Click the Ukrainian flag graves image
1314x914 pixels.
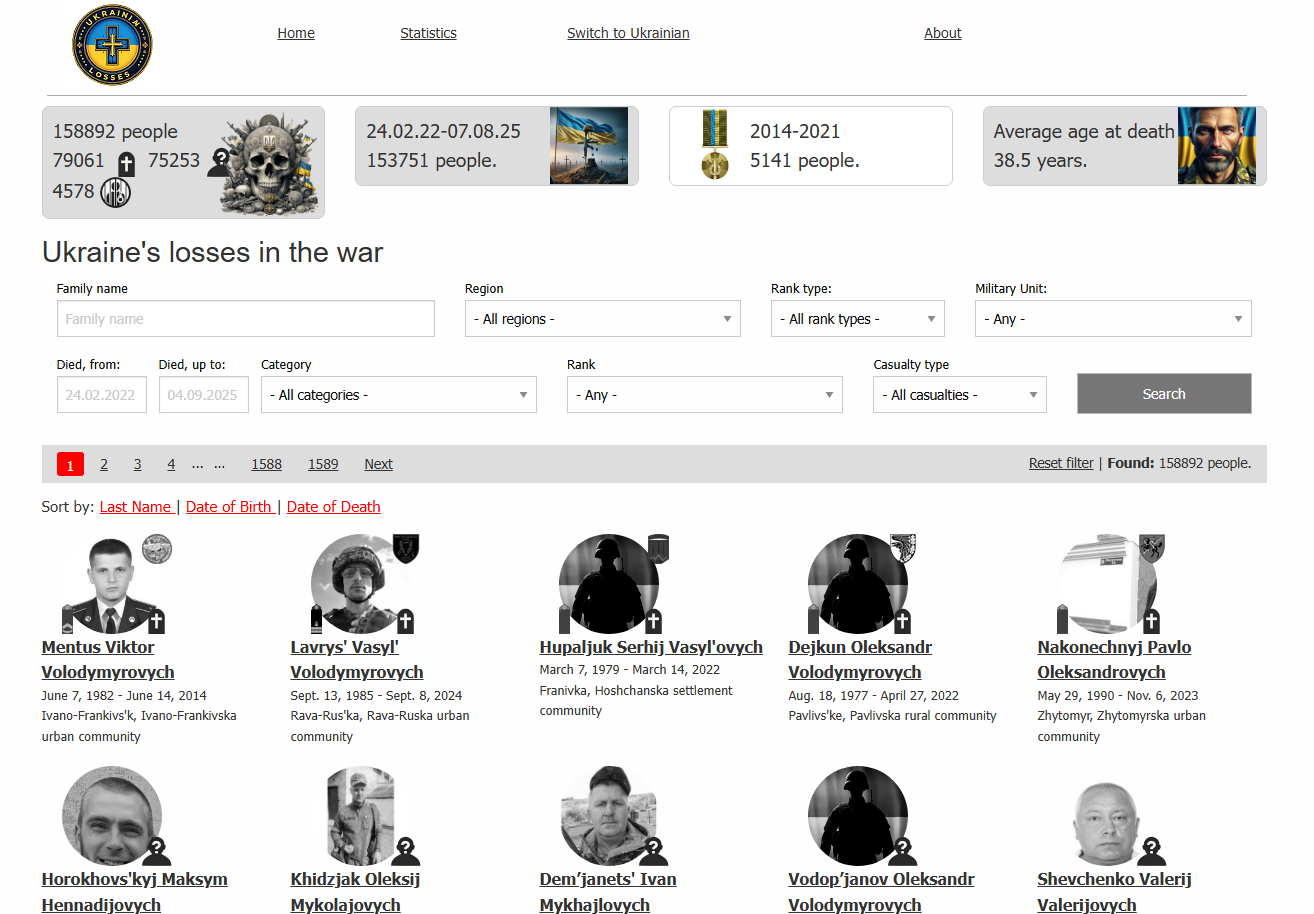589,146
